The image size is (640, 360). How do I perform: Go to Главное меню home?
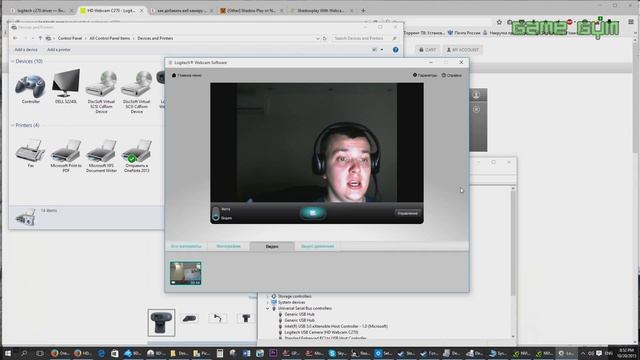coord(187,75)
